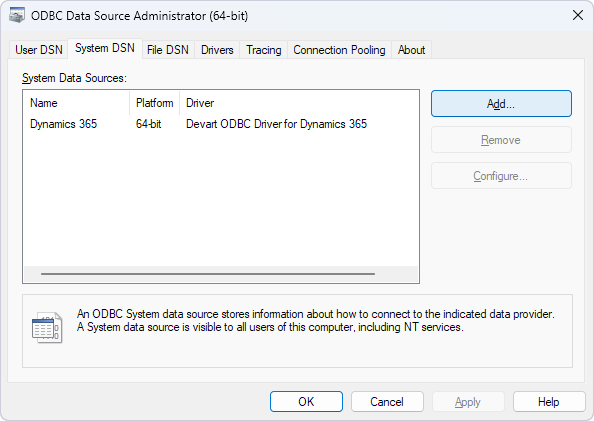Click the Apply button
Image resolution: width=594 pixels, height=421 pixels.
(468, 402)
